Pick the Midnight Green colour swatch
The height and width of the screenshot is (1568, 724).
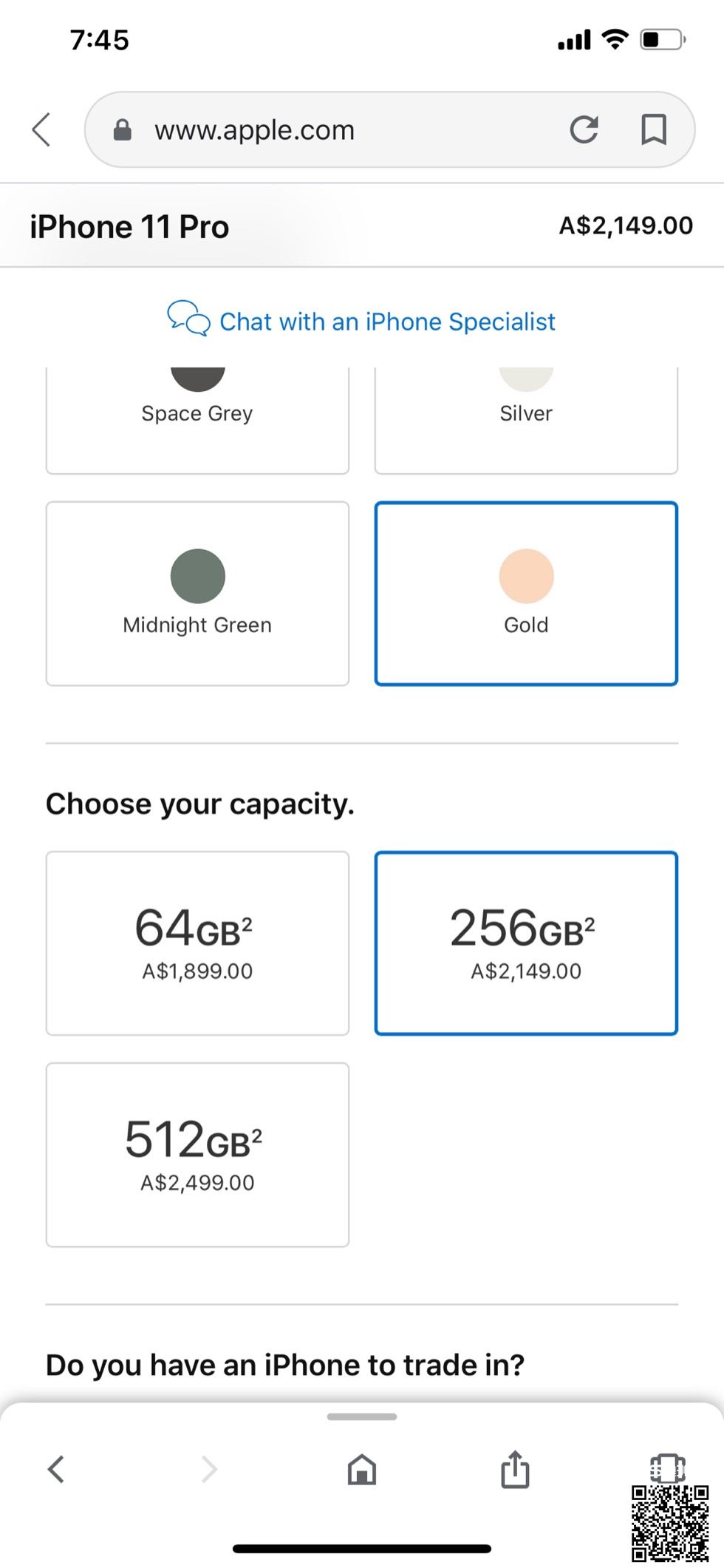click(x=197, y=593)
